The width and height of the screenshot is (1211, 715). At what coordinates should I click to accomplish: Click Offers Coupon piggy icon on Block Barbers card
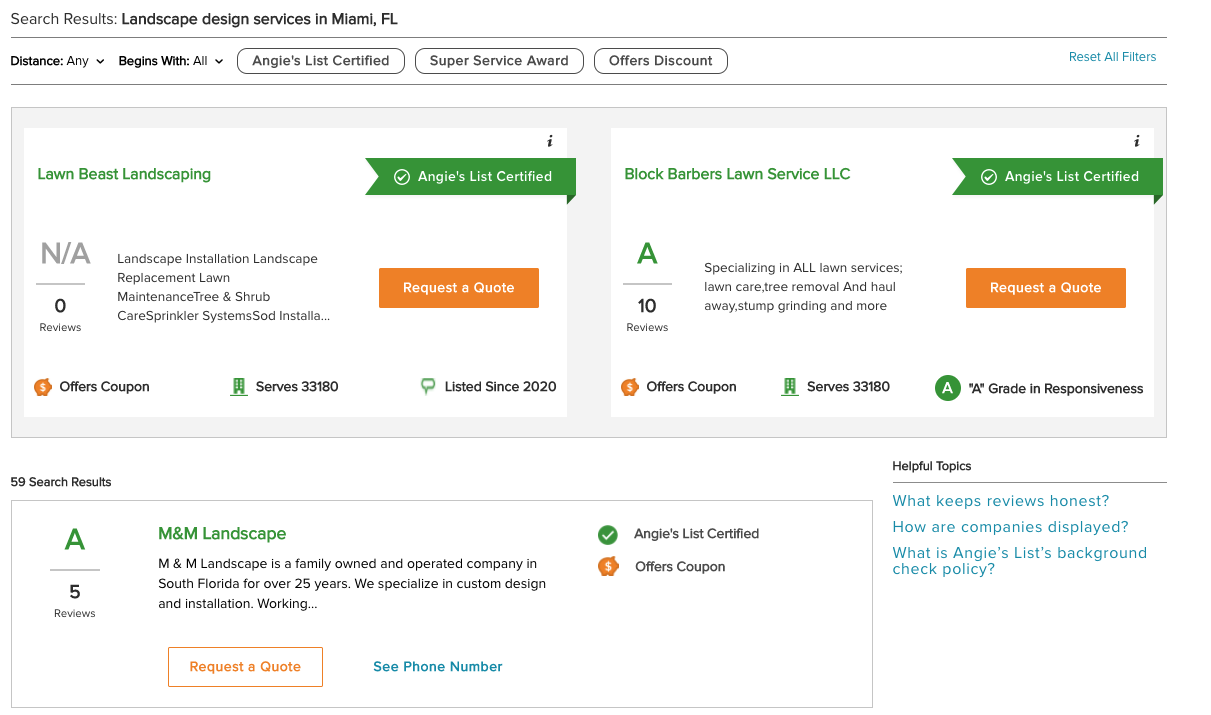630,387
